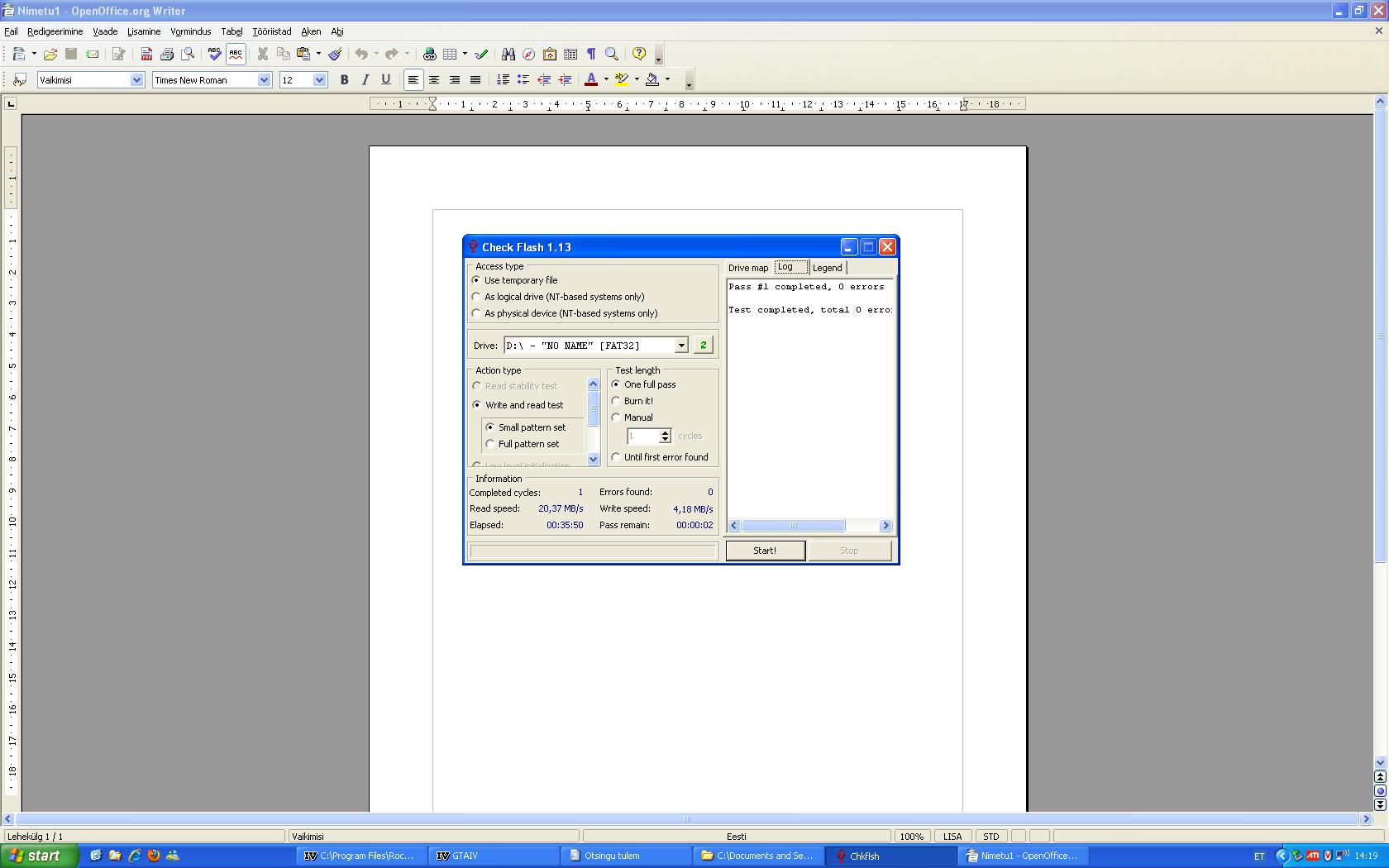Open the Vormindus menu

coord(191,31)
